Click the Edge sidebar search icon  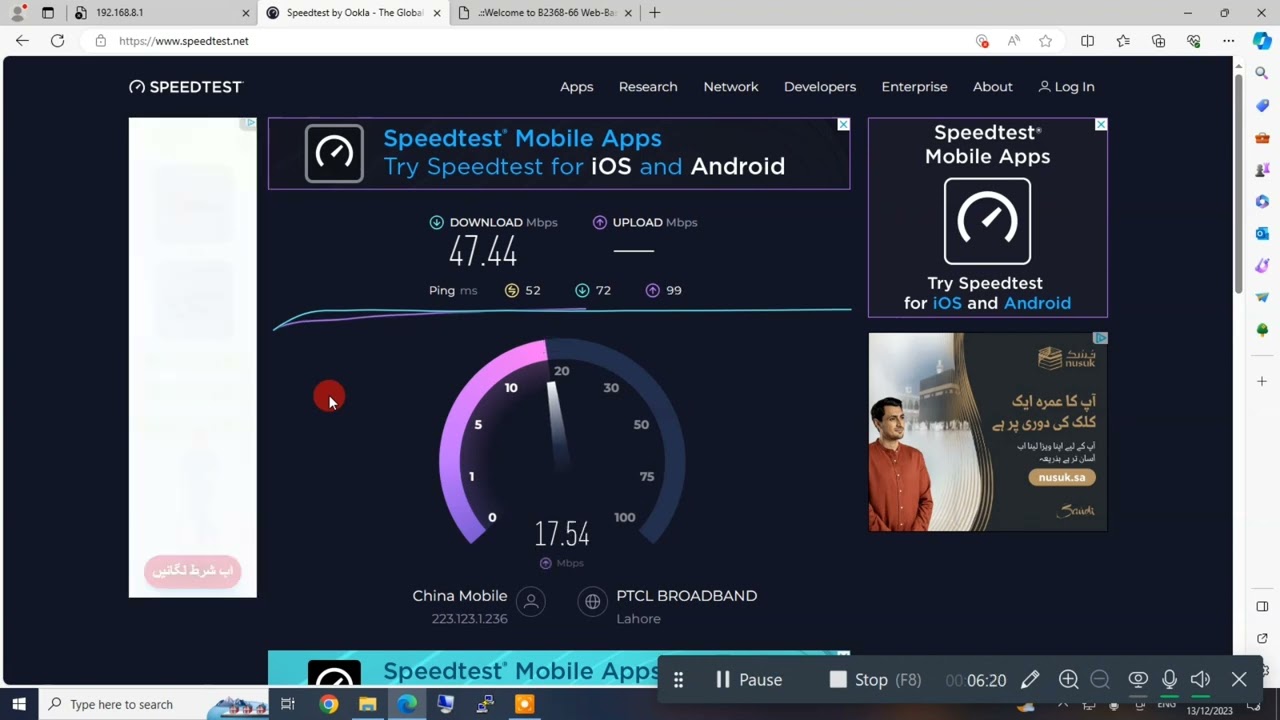(x=1262, y=73)
